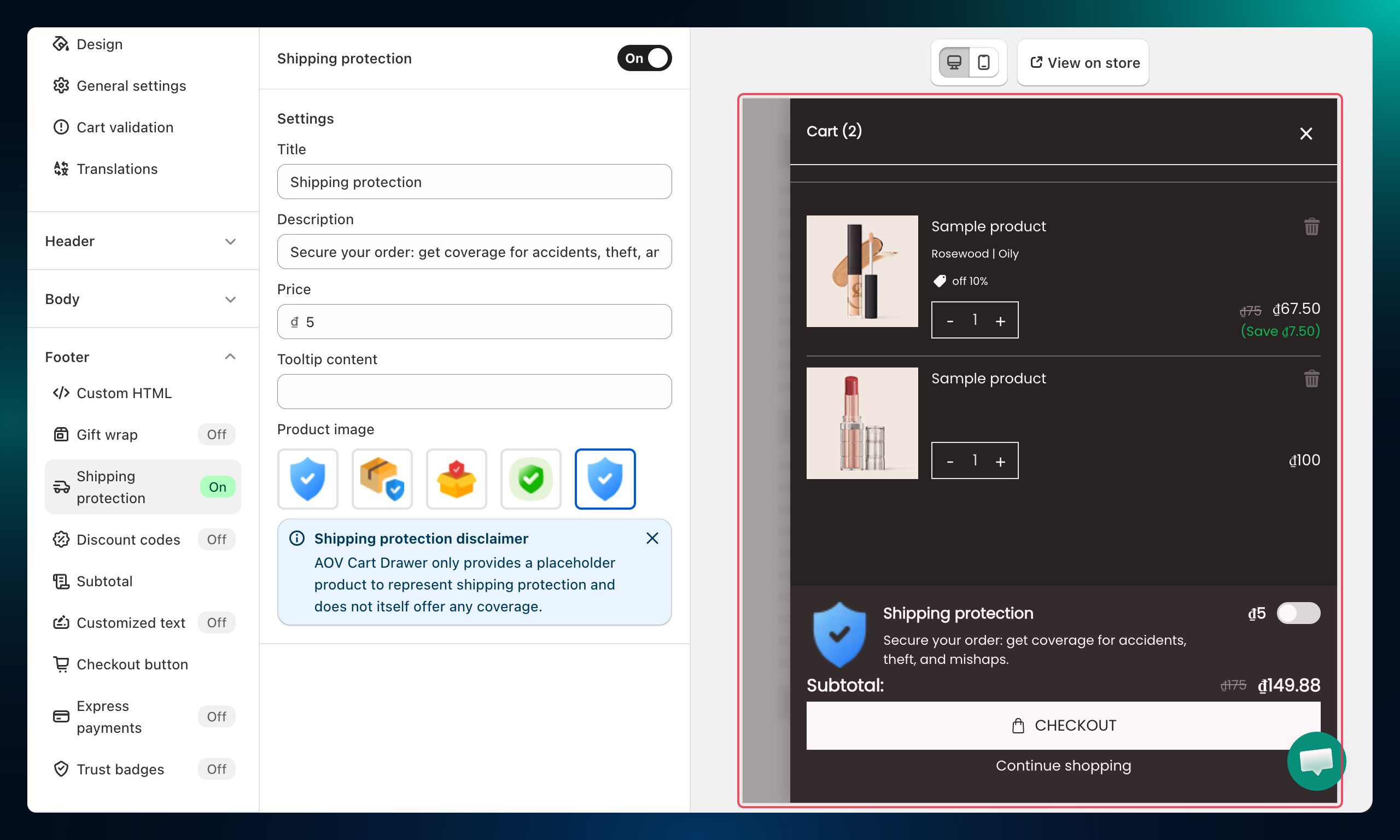Decrease quantity of lipstick product
Viewport: 1400px width, 840px height.
click(950, 462)
